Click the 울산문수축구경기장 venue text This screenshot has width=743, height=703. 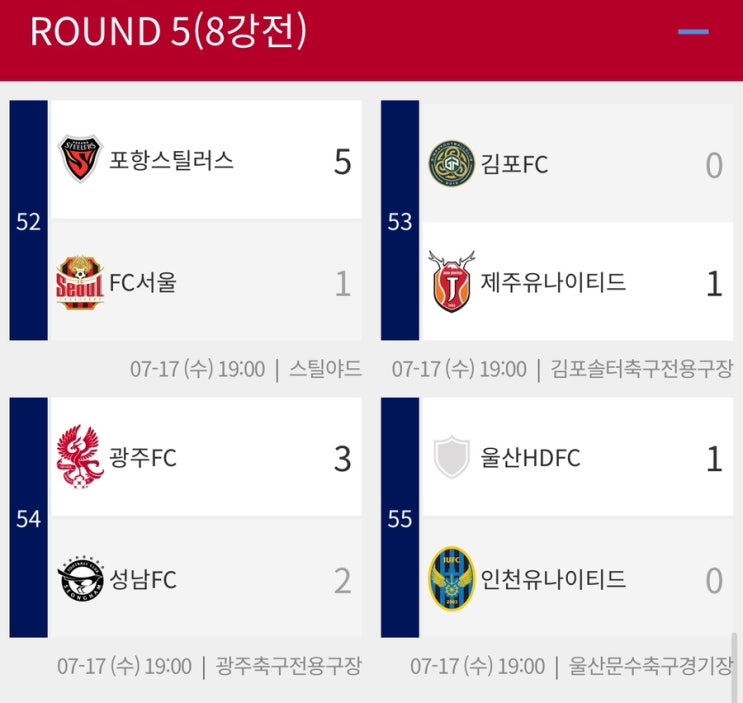click(650, 666)
